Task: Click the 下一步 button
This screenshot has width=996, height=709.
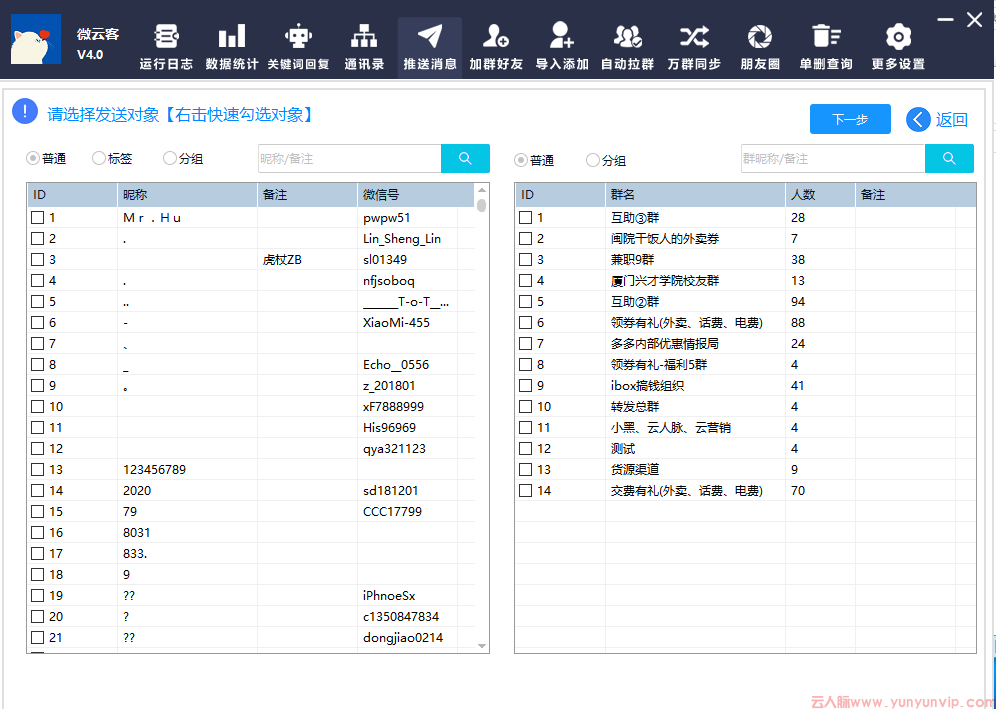Action: pyautogui.click(x=850, y=119)
